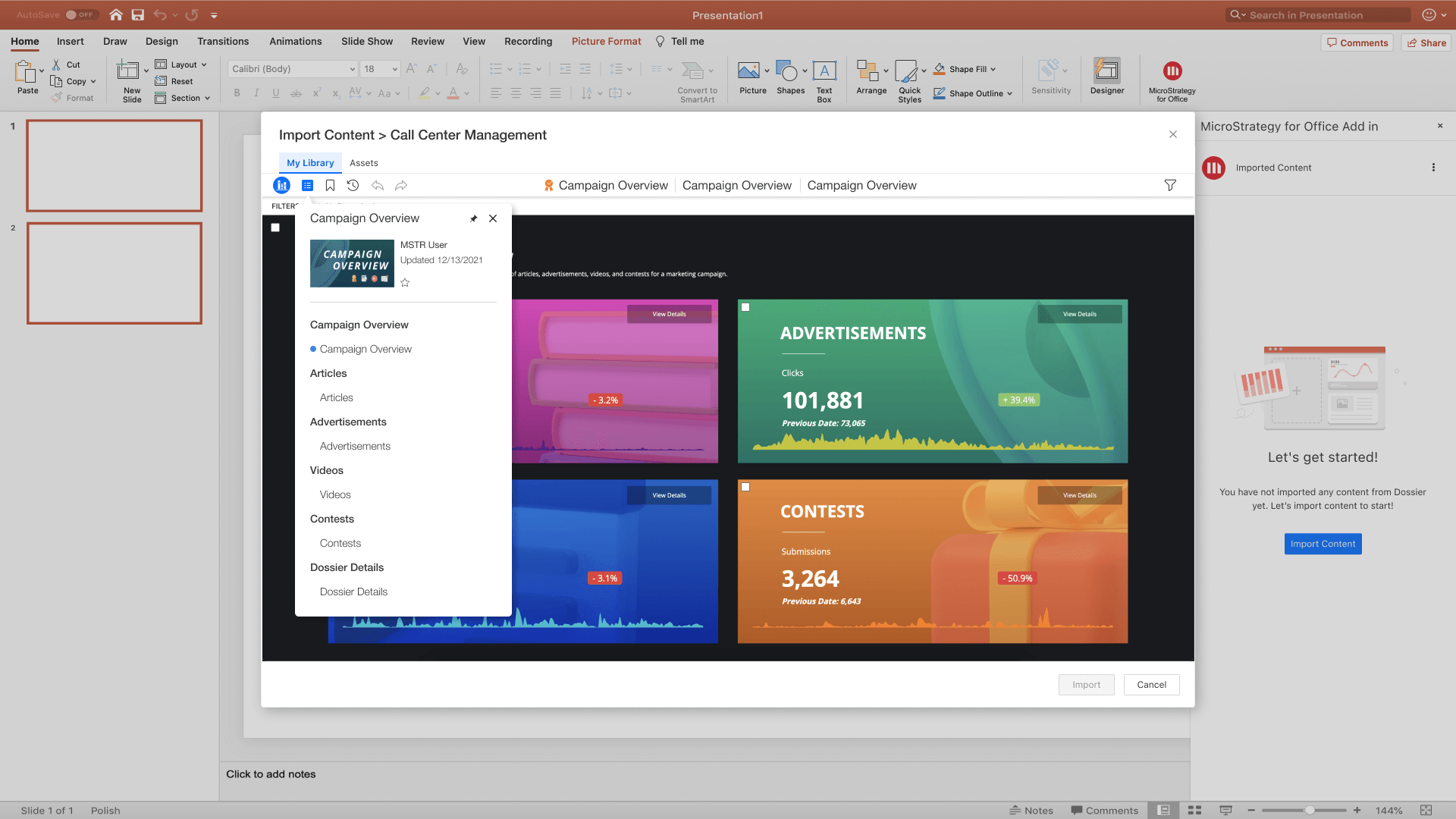Screen dimensions: 1456x819
Task: Open the filter funnel icon
Action: click(x=1170, y=186)
